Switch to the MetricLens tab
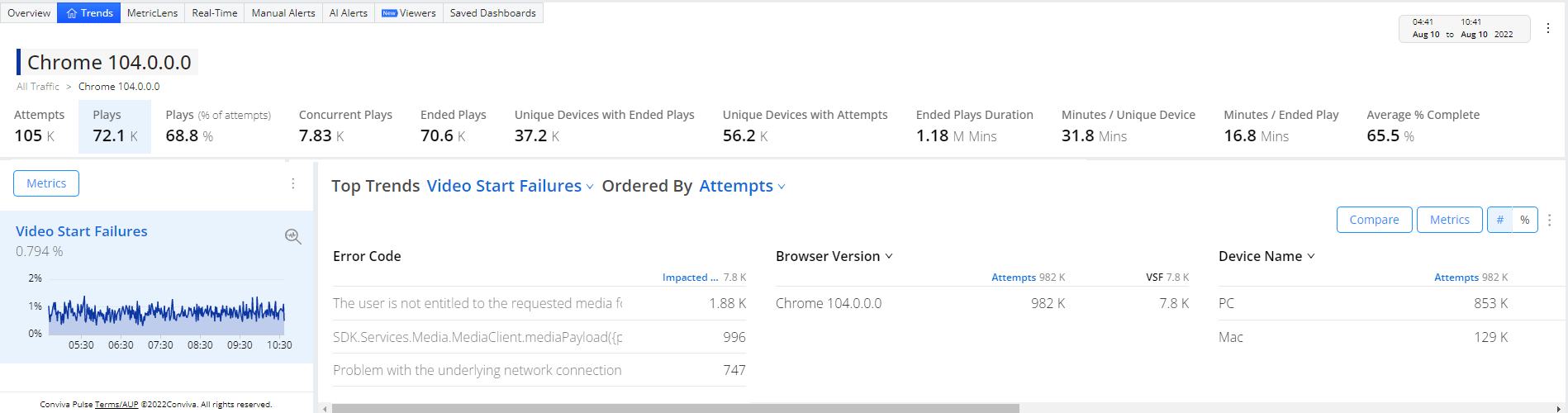 click(152, 13)
